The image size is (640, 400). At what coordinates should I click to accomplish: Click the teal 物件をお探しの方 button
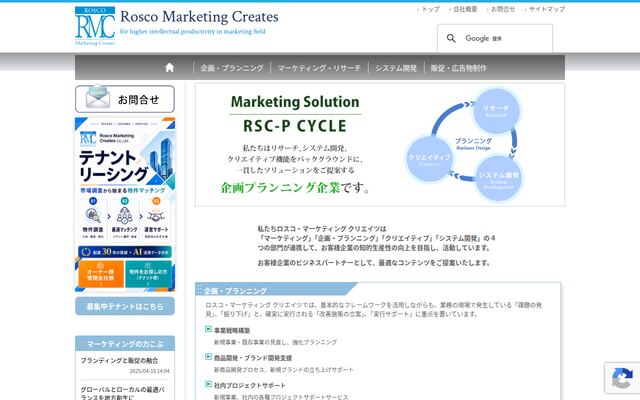pyautogui.click(x=148, y=274)
